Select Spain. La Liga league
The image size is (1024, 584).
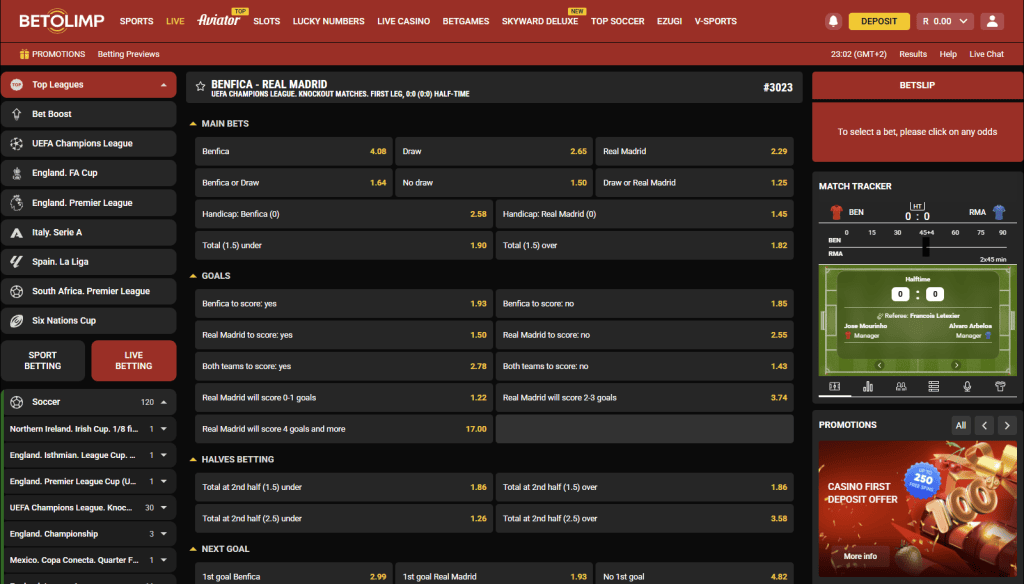point(89,261)
